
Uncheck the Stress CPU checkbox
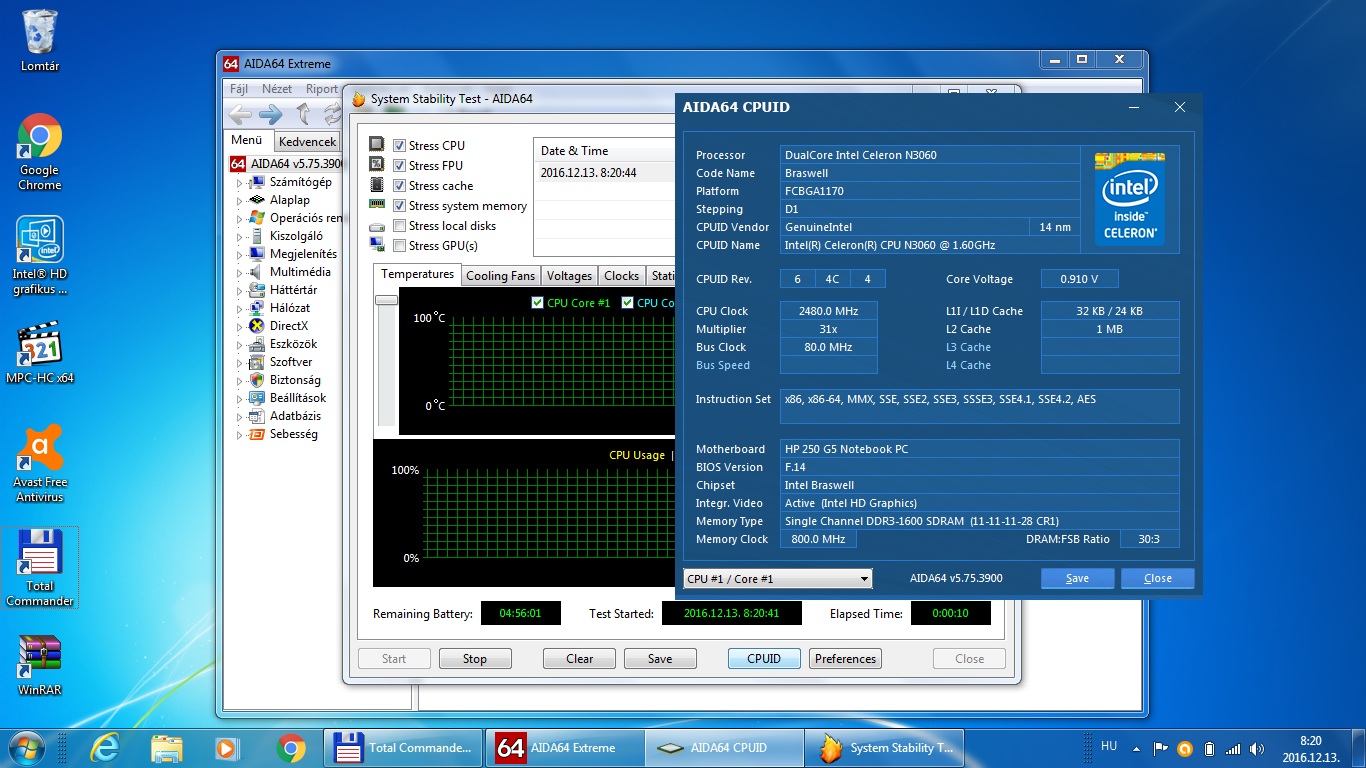point(400,146)
